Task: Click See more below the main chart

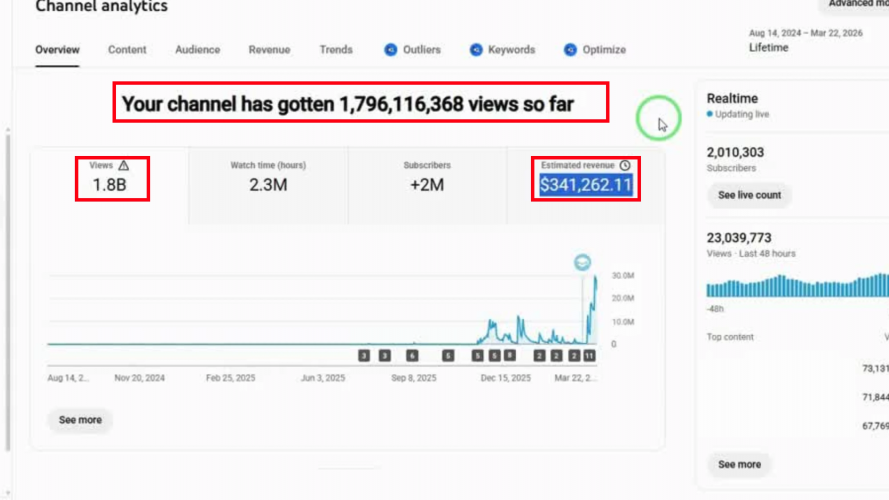Action: click(x=80, y=420)
